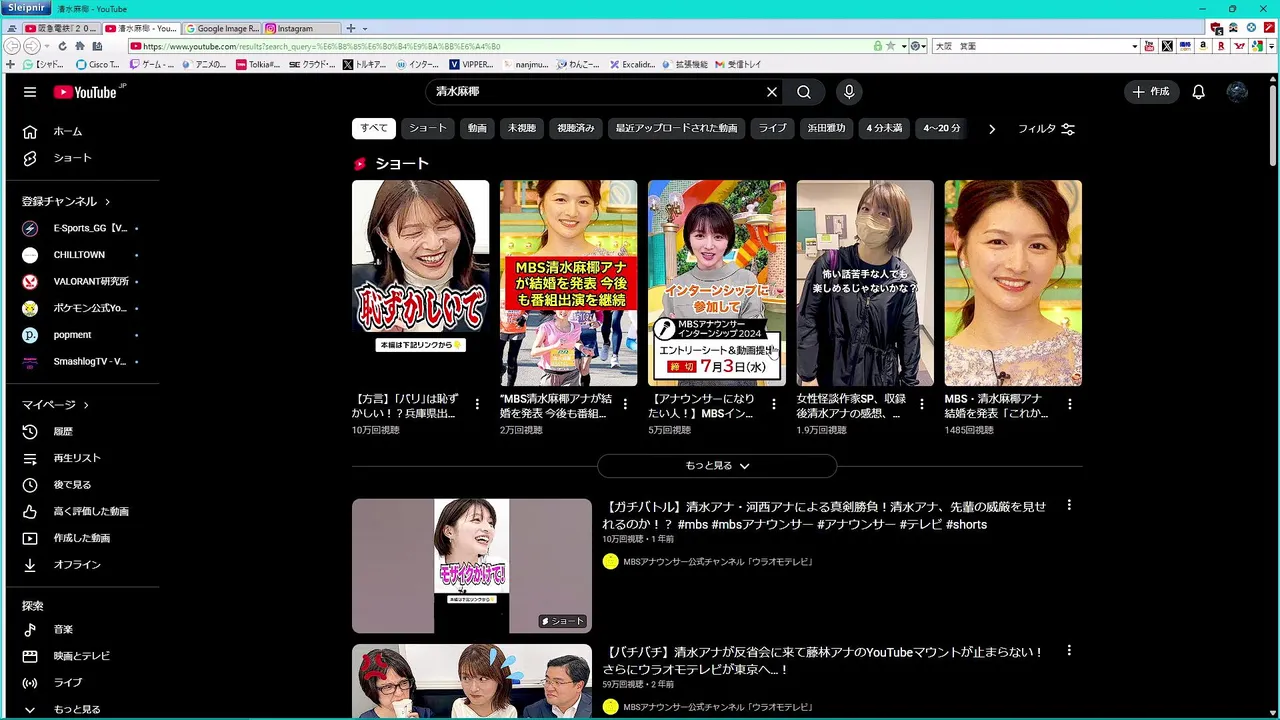The image size is (1280, 720).
Task: Open the 恥ずかしいで short thumbnail
Action: tap(420, 283)
